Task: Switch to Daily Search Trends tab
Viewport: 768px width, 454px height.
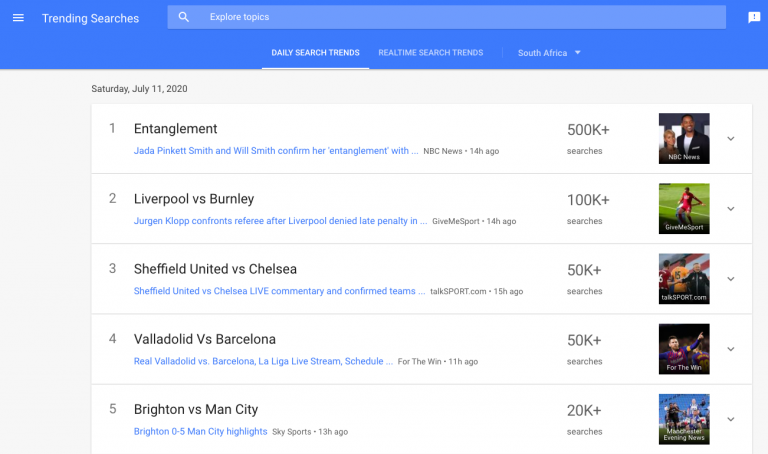Action: pos(315,53)
